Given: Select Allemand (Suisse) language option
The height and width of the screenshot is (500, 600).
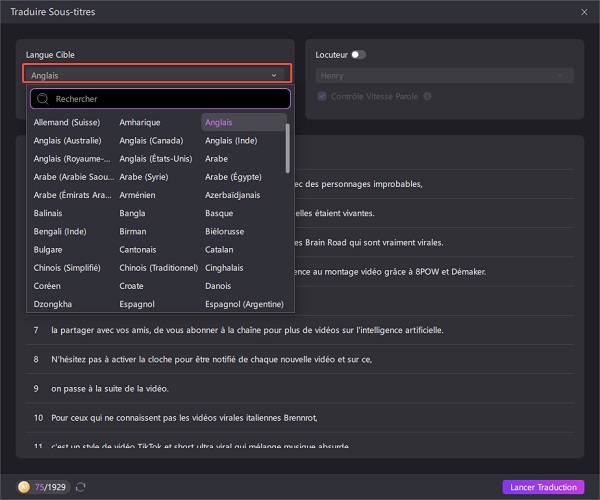Looking at the screenshot, I should pyautogui.click(x=67, y=122).
